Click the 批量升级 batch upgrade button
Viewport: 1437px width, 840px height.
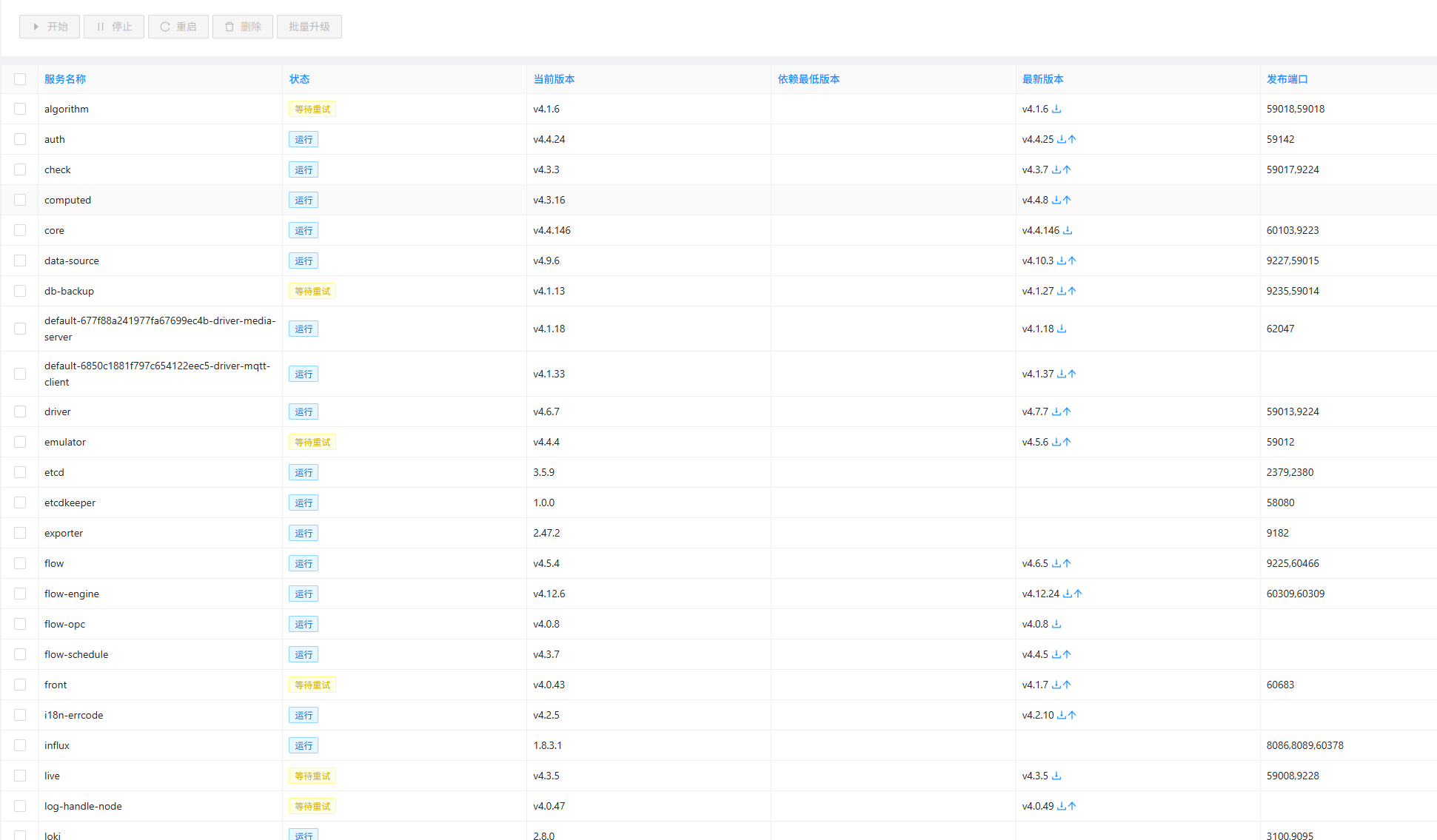pyautogui.click(x=309, y=27)
